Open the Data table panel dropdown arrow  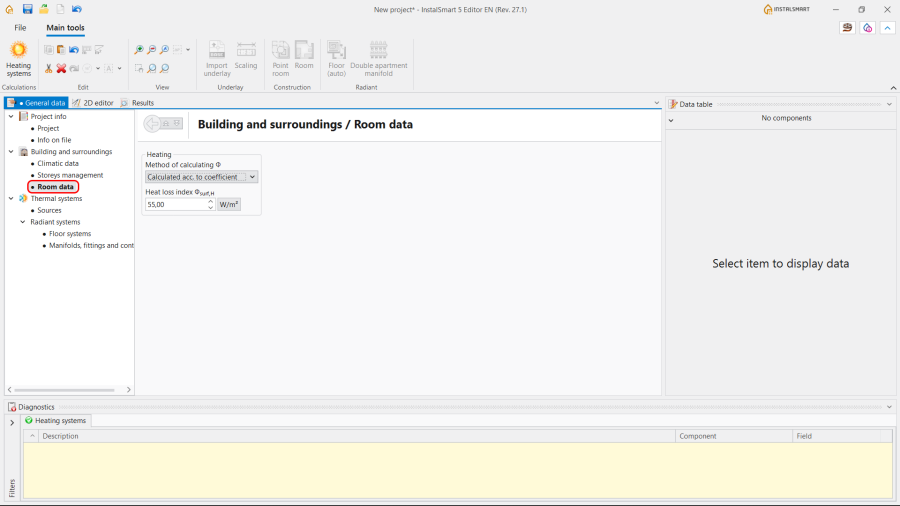pos(889,104)
